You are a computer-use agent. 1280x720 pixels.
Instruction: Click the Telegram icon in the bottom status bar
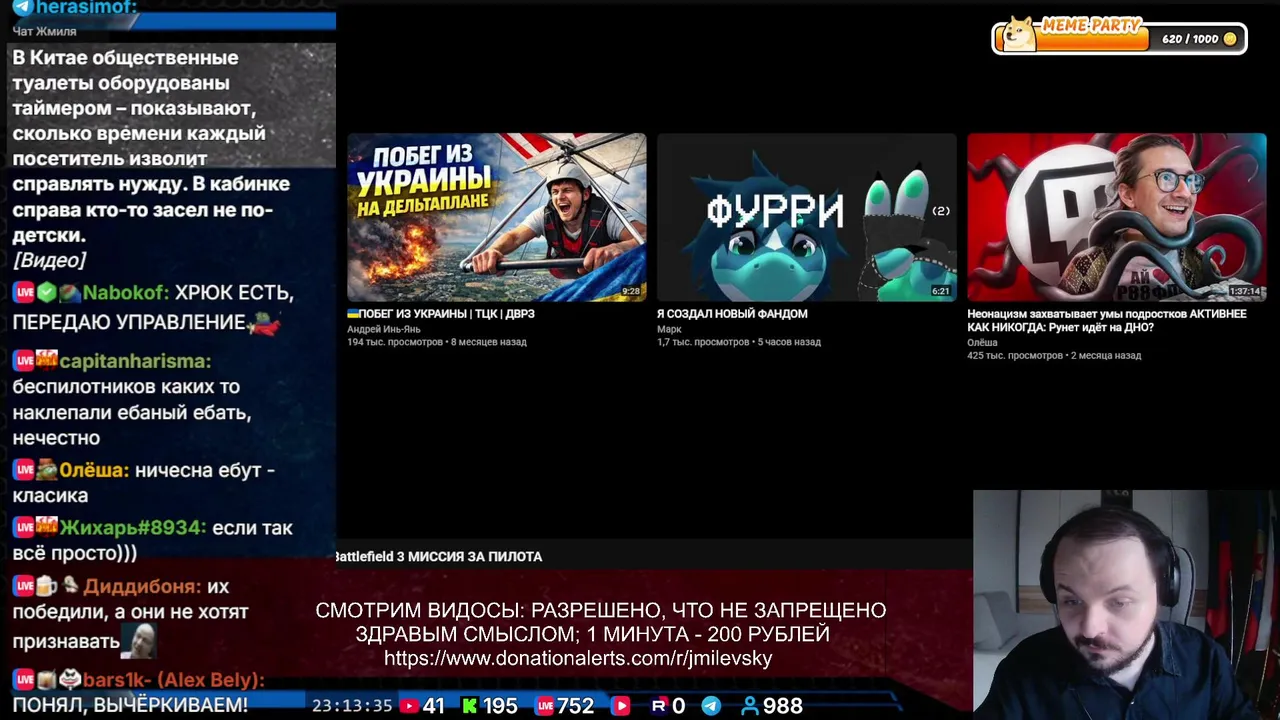coord(711,706)
